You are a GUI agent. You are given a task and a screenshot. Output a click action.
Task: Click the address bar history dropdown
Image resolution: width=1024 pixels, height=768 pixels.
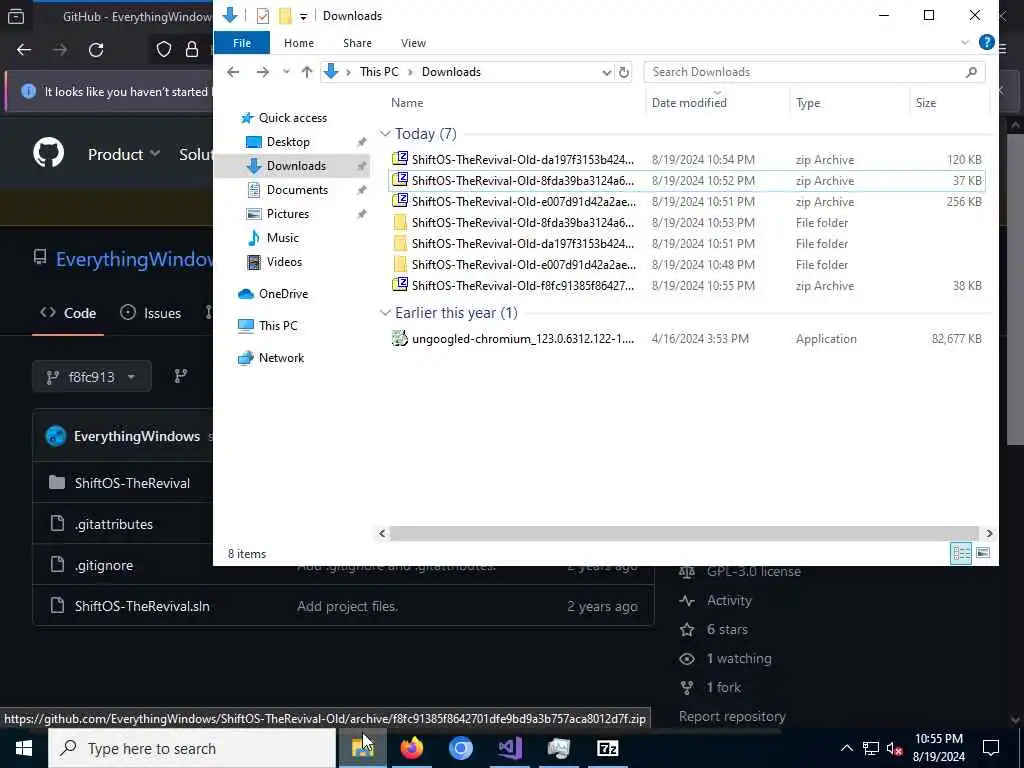[x=607, y=72]
